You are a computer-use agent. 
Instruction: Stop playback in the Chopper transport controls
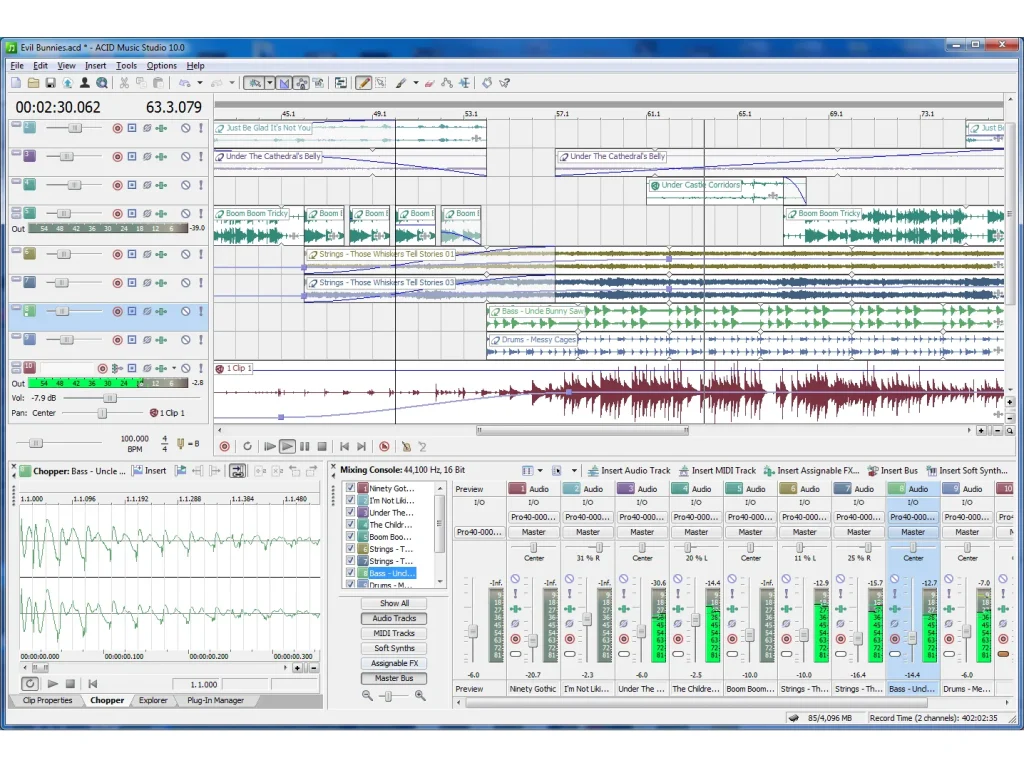71,684
